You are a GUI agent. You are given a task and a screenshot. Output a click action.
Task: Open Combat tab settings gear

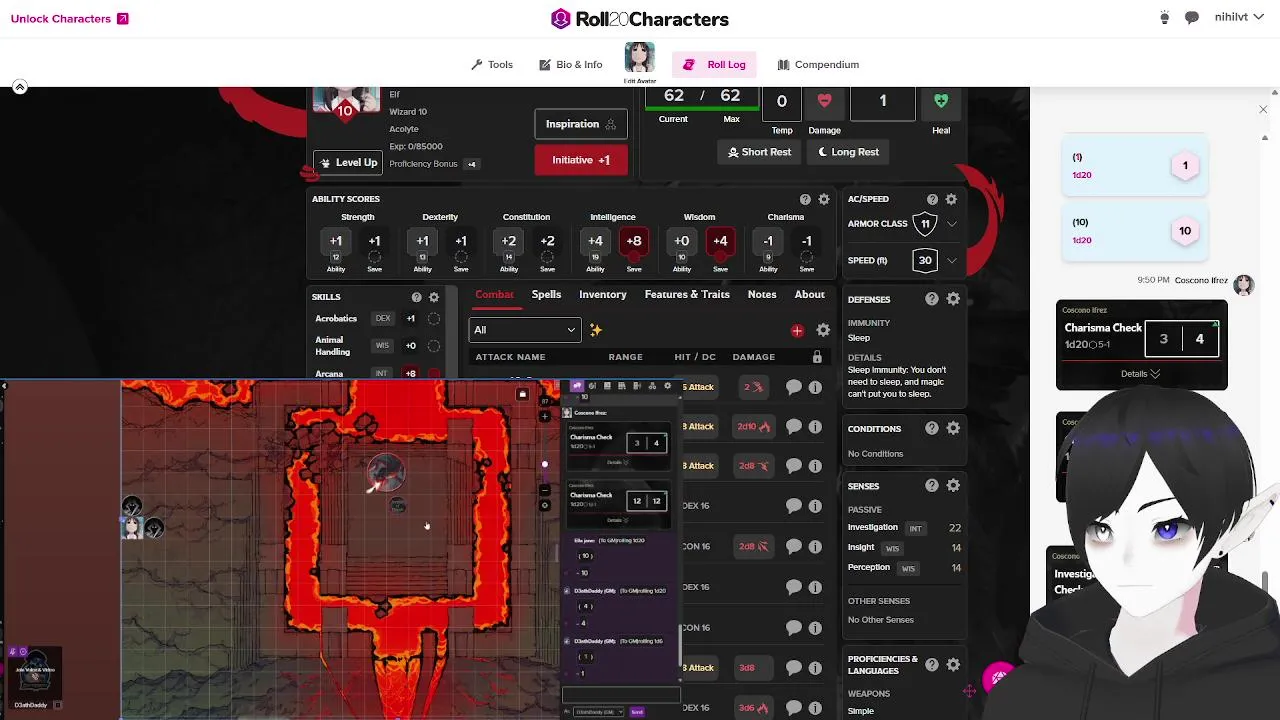(x=823, y=330)
